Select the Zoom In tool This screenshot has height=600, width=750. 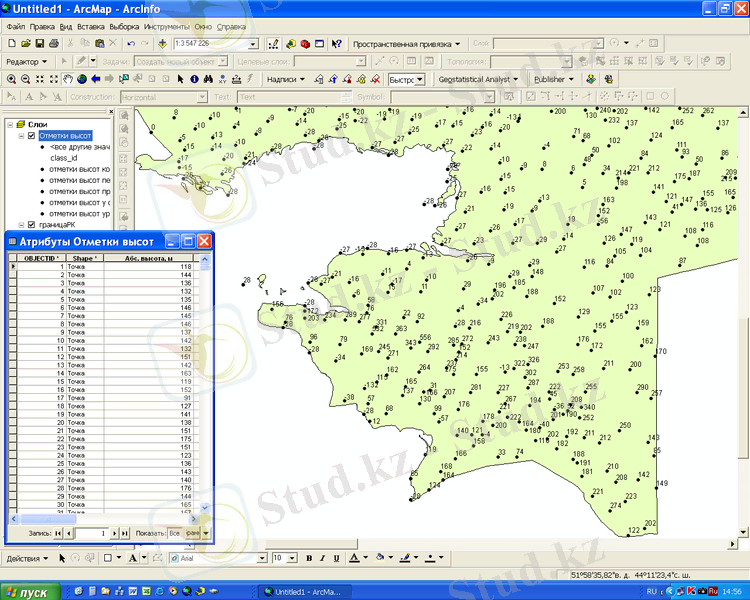click(x=11, y=79)
